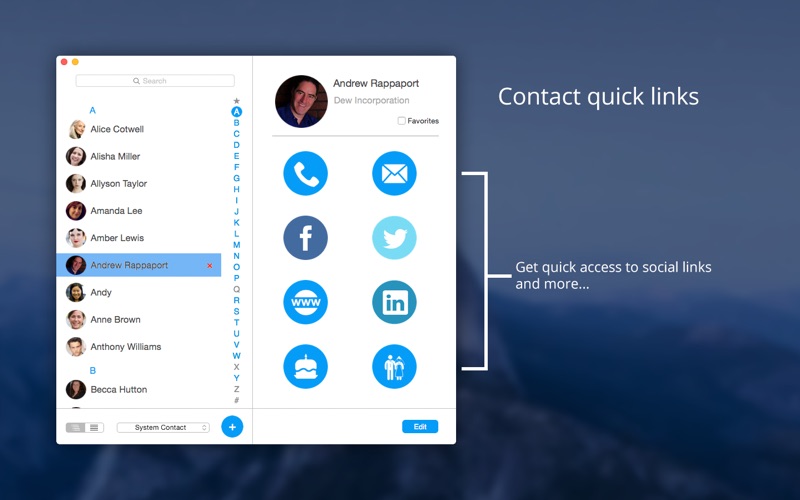This screenshot has width=800, height=500.
Task: Jump to letter D in index
Action: coord(236,145)
